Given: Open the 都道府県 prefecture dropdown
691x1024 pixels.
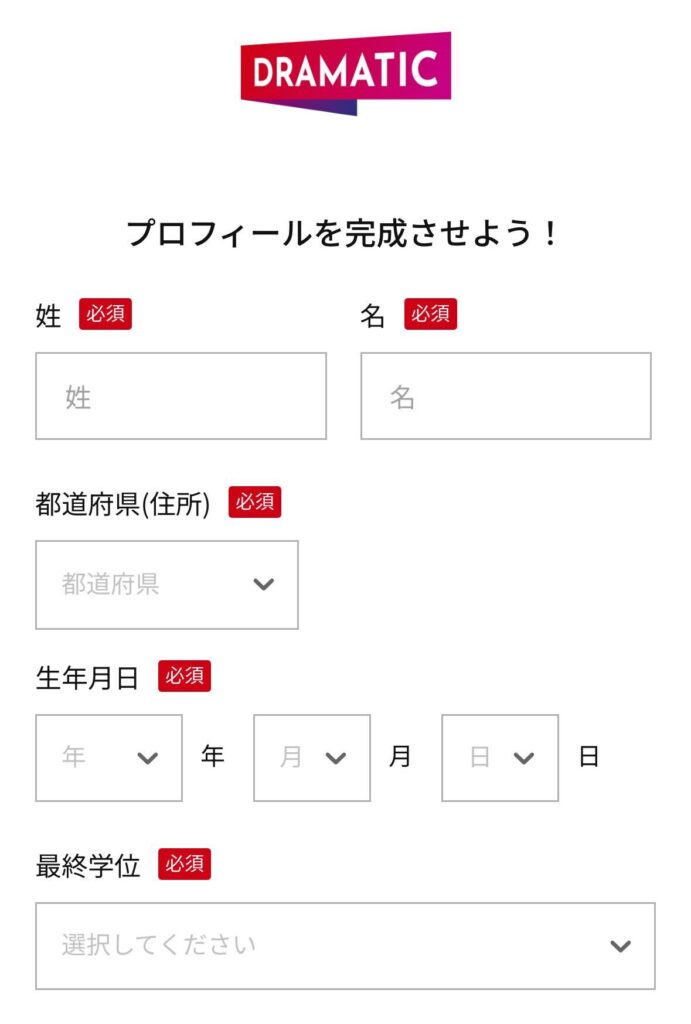Looking at the screenshot, I should pos(167,584).
